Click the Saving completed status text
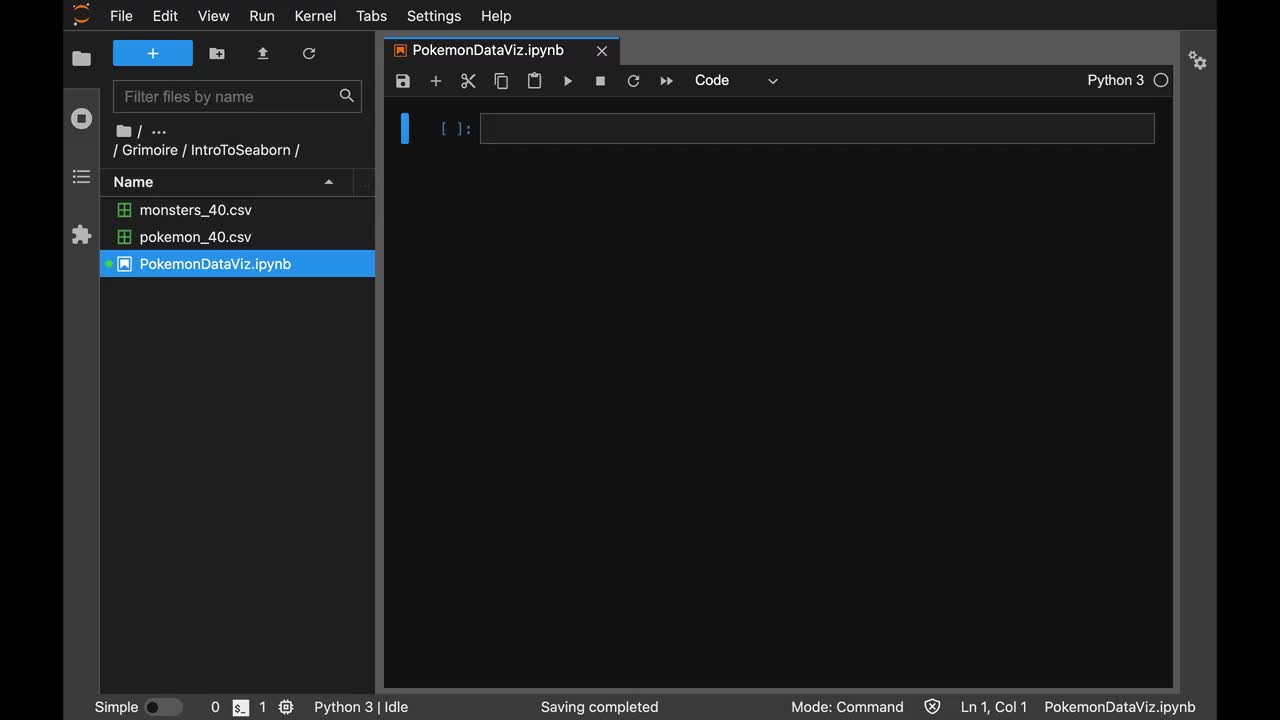This screenshot has height=720, width=1280. tap(599, 707)
